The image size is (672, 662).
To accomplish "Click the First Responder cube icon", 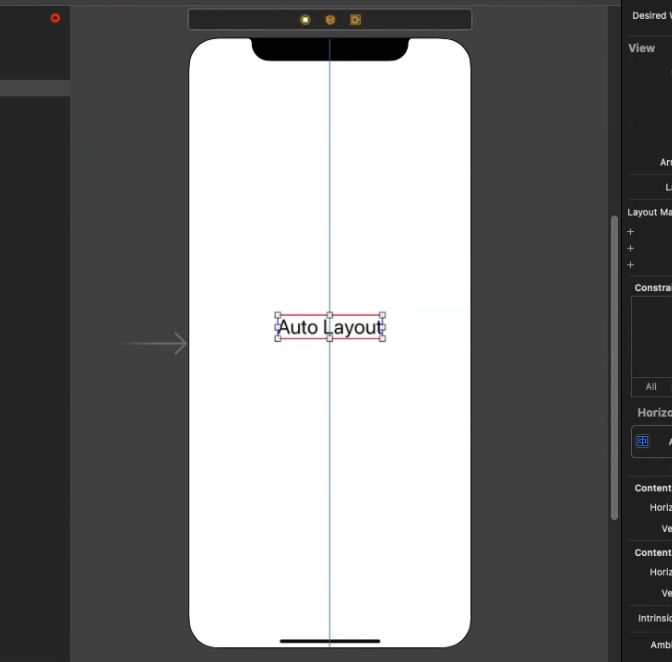I will pyautogui.click(x=330, y=20).
